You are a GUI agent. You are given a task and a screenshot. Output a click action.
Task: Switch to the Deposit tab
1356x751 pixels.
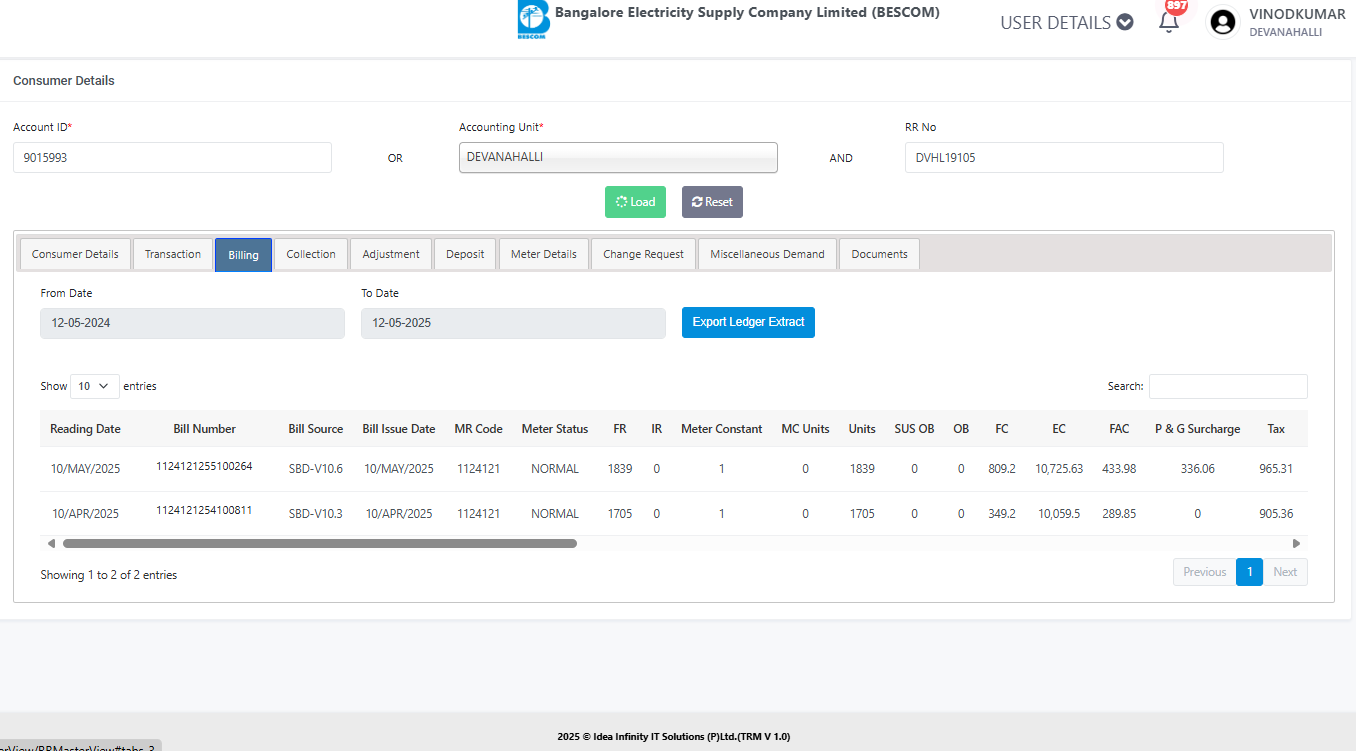pyautogui.click(x=465, y=254)
